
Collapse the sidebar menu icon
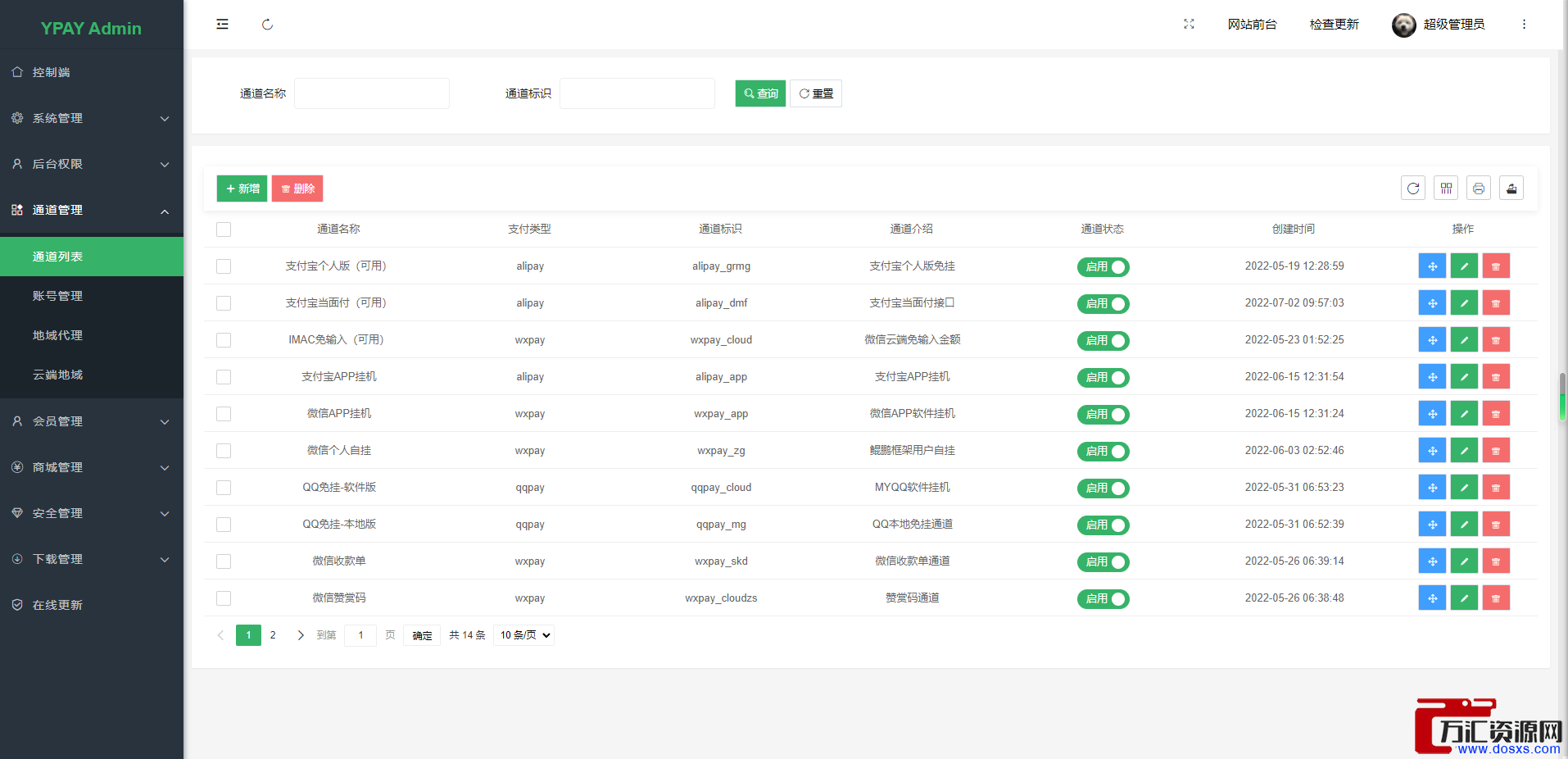tap(222, 25)
